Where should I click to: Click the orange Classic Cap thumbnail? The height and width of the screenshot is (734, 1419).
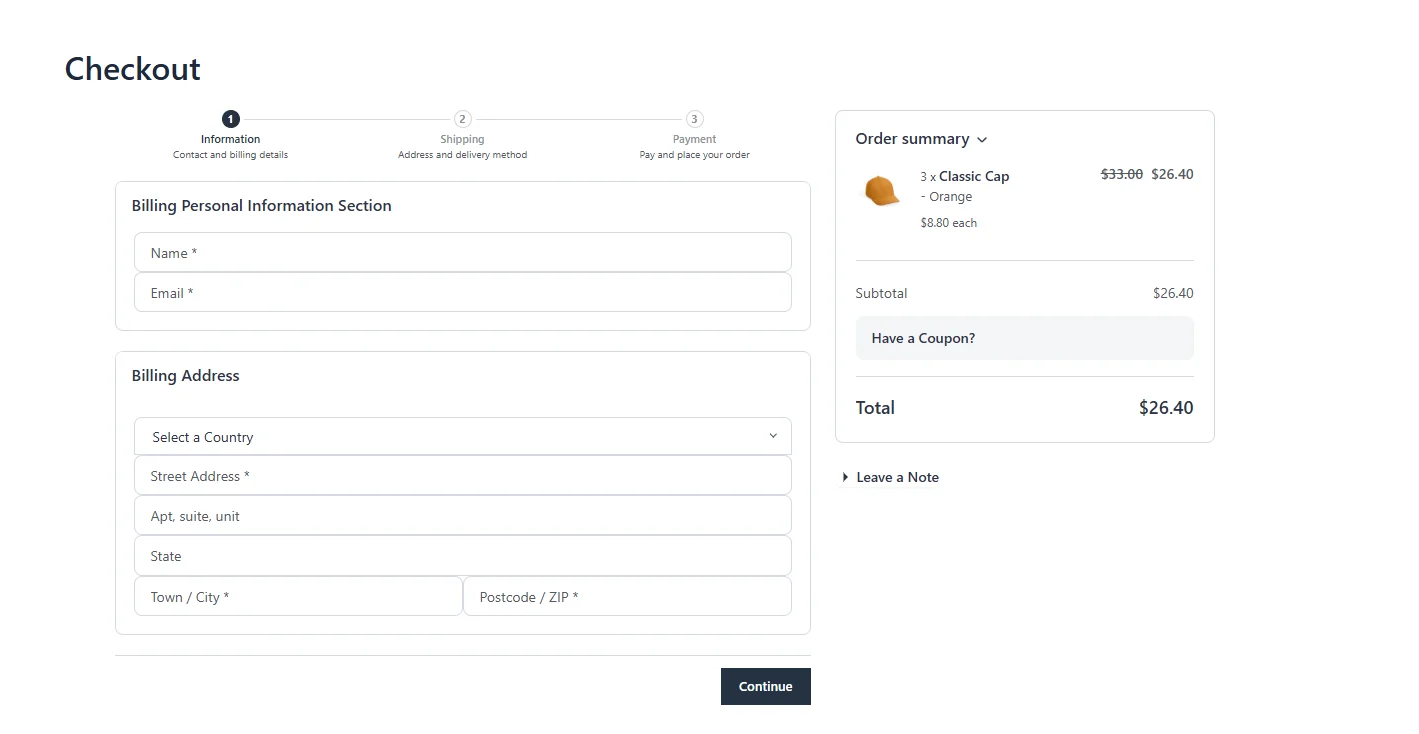coord(881,190)
